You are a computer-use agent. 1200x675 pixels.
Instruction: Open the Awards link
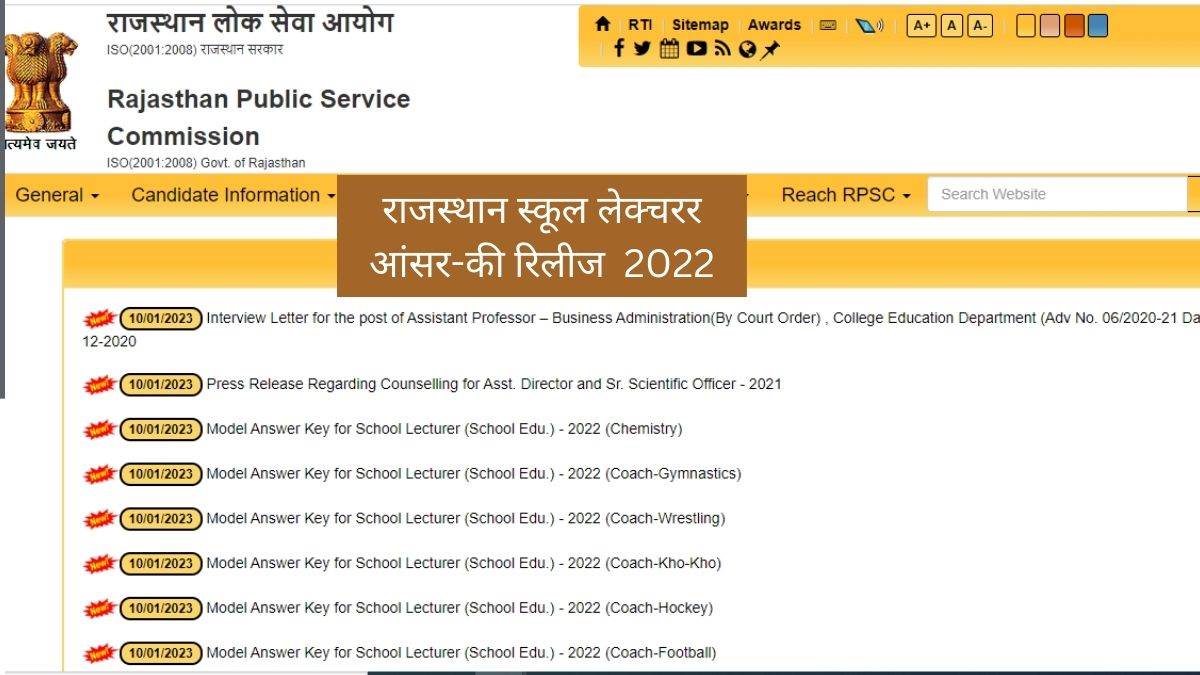click(774, 25)
